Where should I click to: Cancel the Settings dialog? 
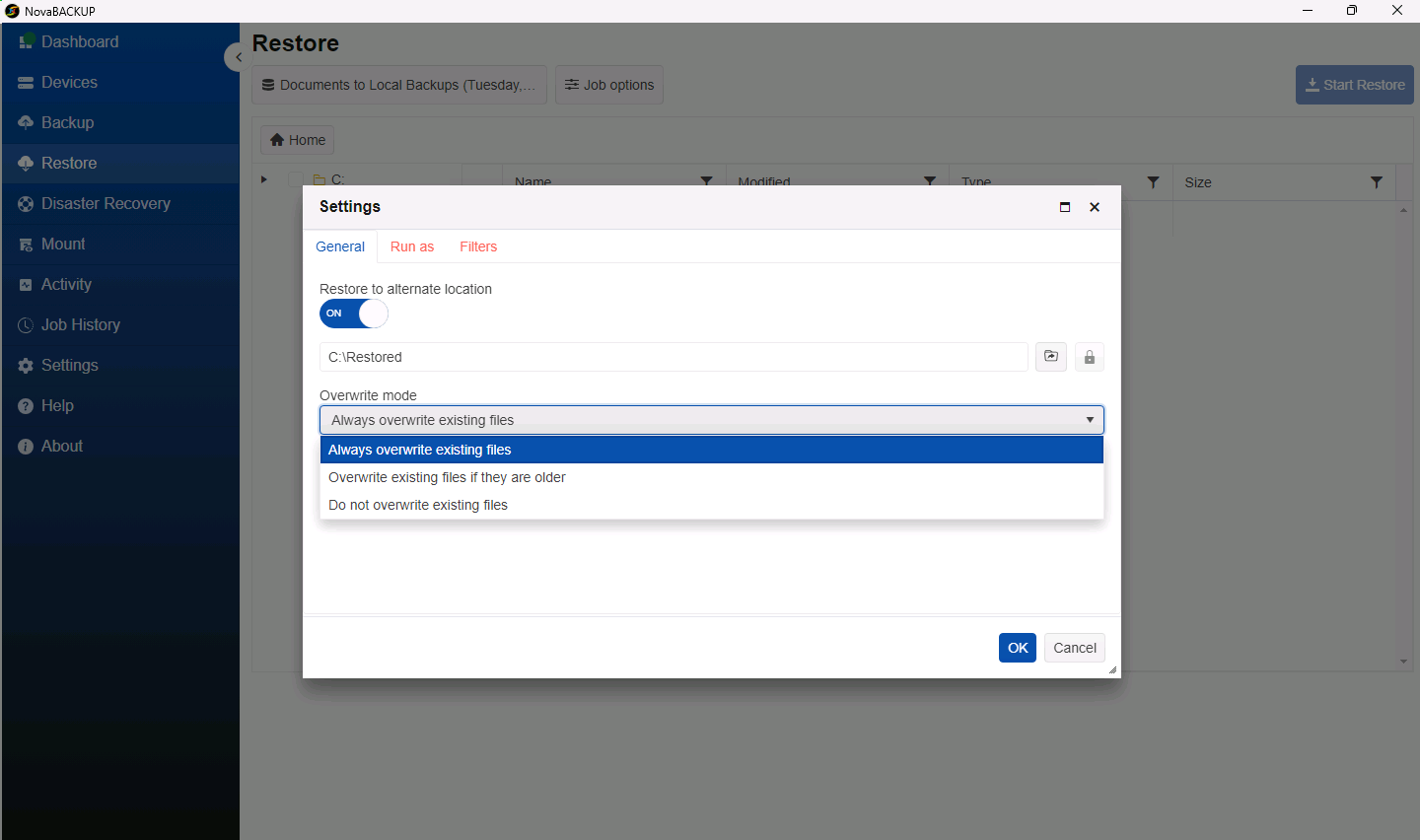click(1075, 648)
